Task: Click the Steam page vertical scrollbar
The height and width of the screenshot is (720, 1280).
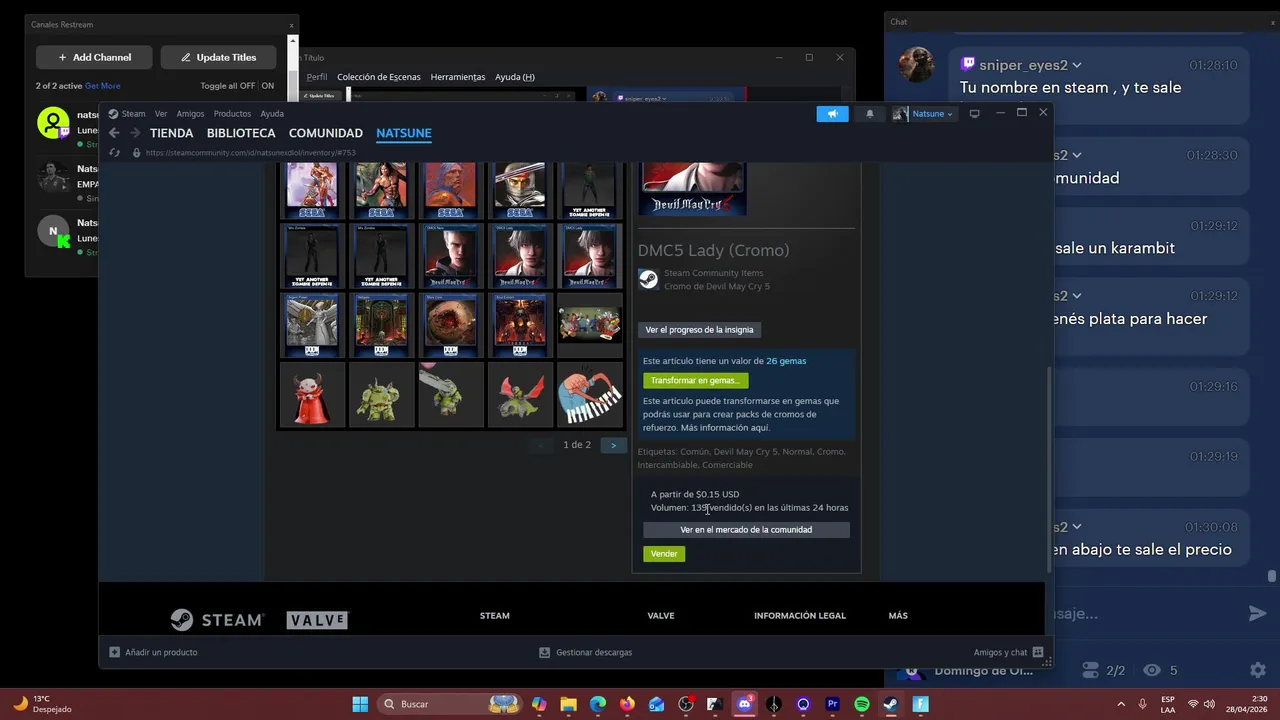Action: click(x=1048, y=468)
